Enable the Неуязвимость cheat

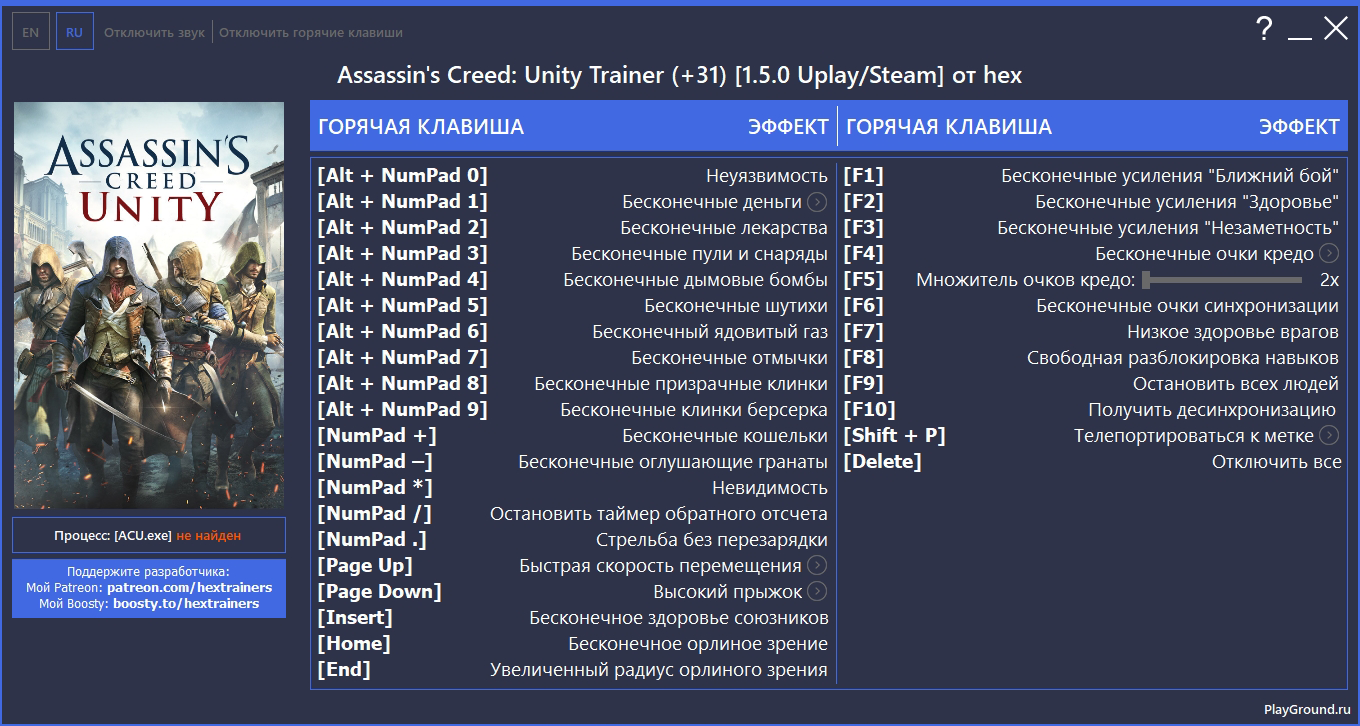click(766, 176)
